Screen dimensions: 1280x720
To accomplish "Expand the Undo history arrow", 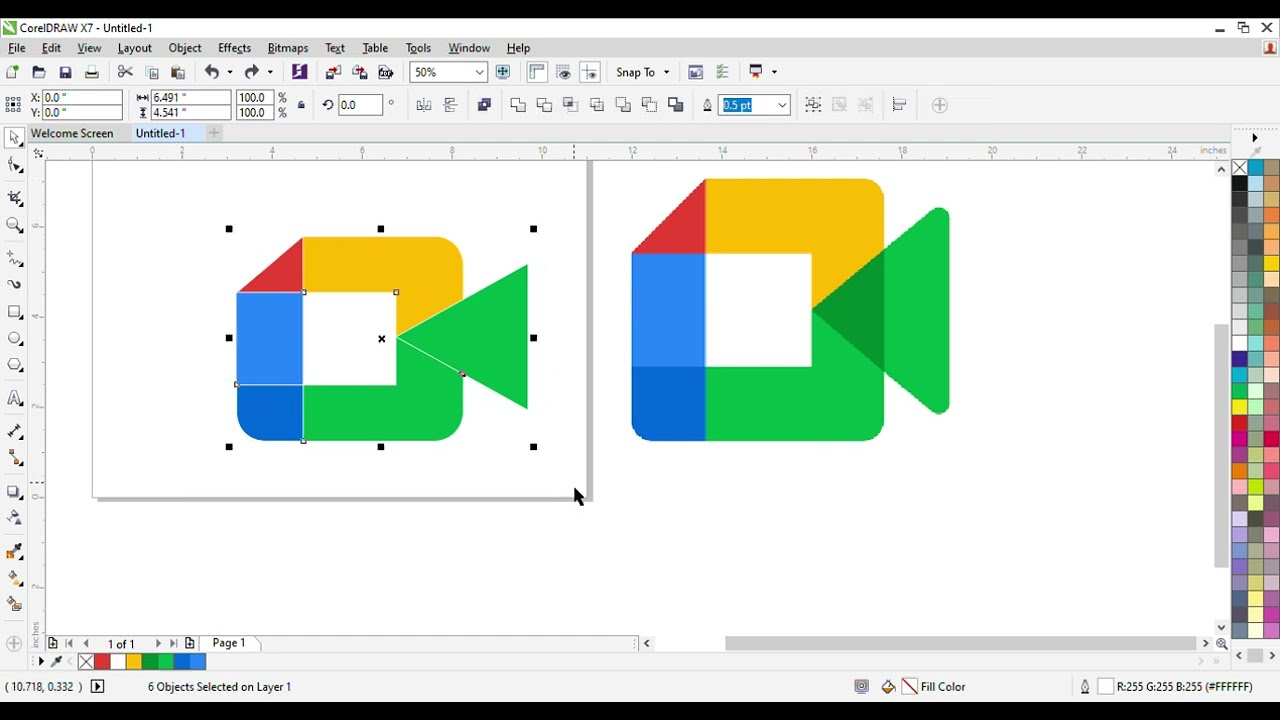I will 229,72.
